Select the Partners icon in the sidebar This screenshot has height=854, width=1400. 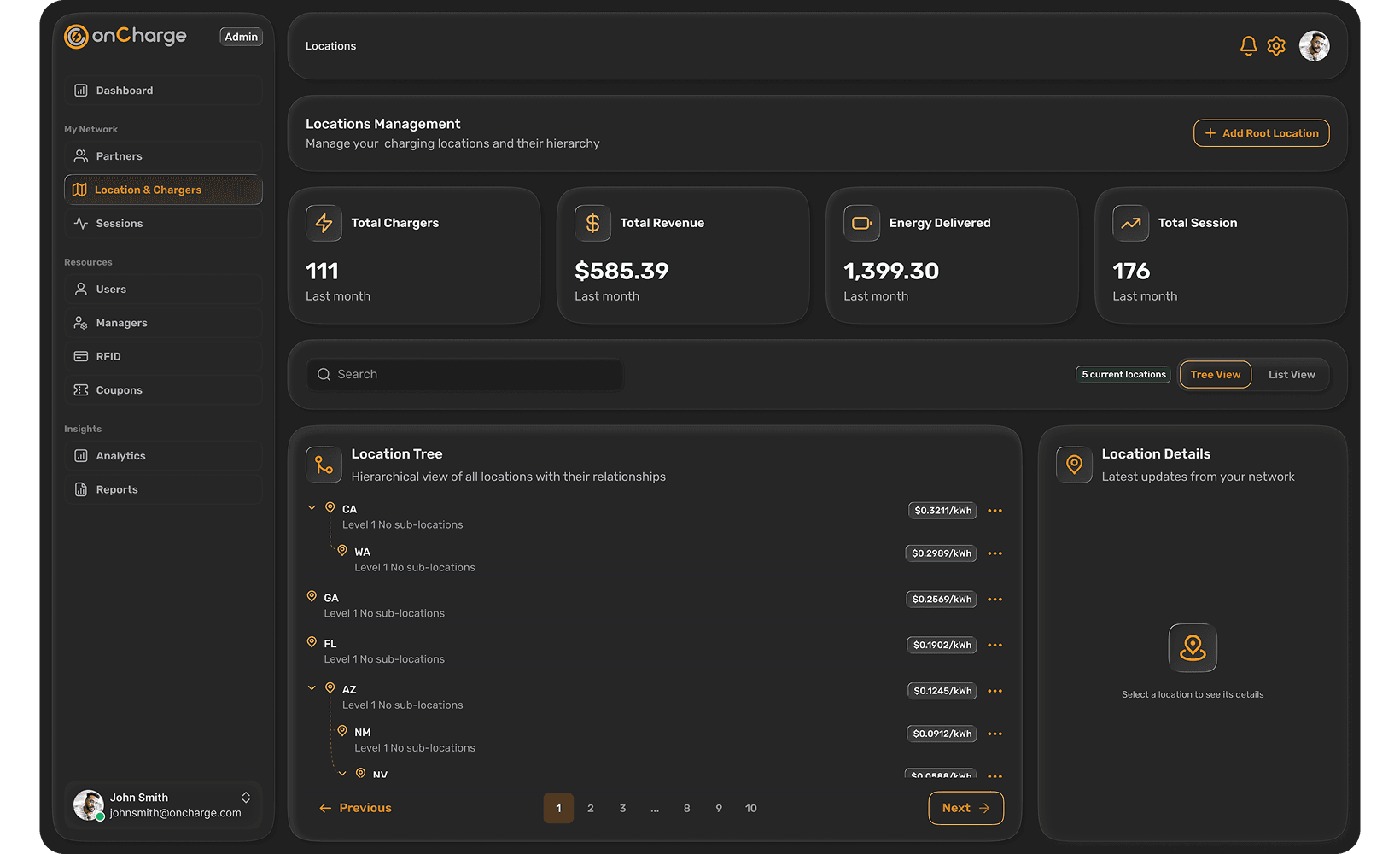pyautogui.click(x=81, y=155)
